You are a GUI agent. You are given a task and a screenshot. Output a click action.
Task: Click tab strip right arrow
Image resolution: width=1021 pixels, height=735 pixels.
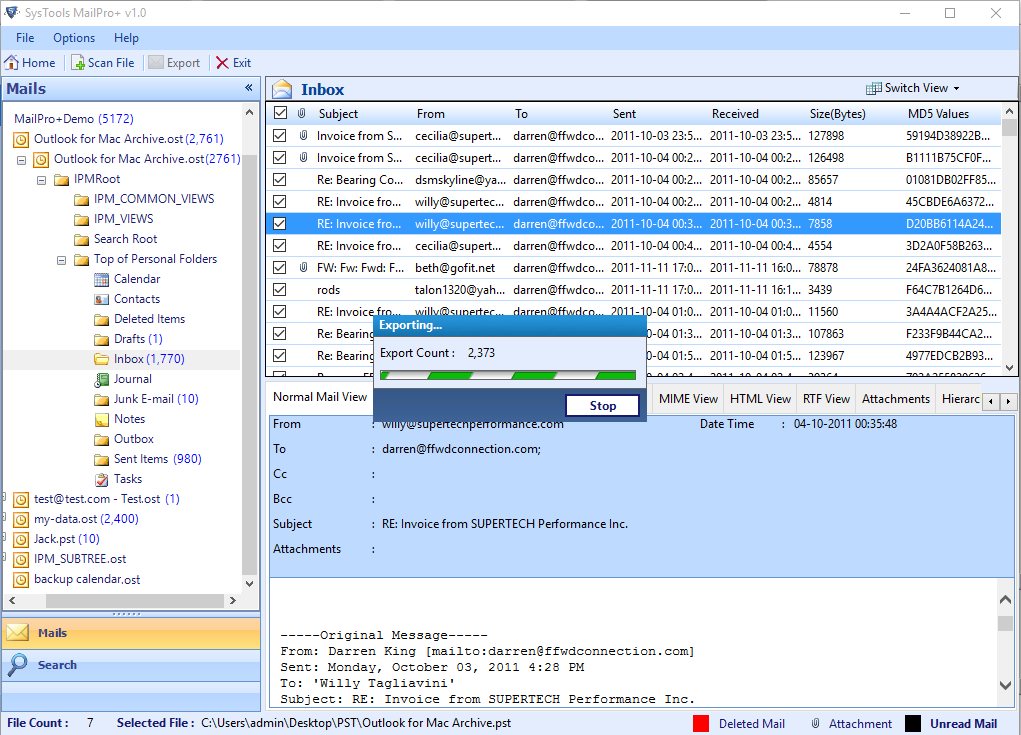[1008, 401]
